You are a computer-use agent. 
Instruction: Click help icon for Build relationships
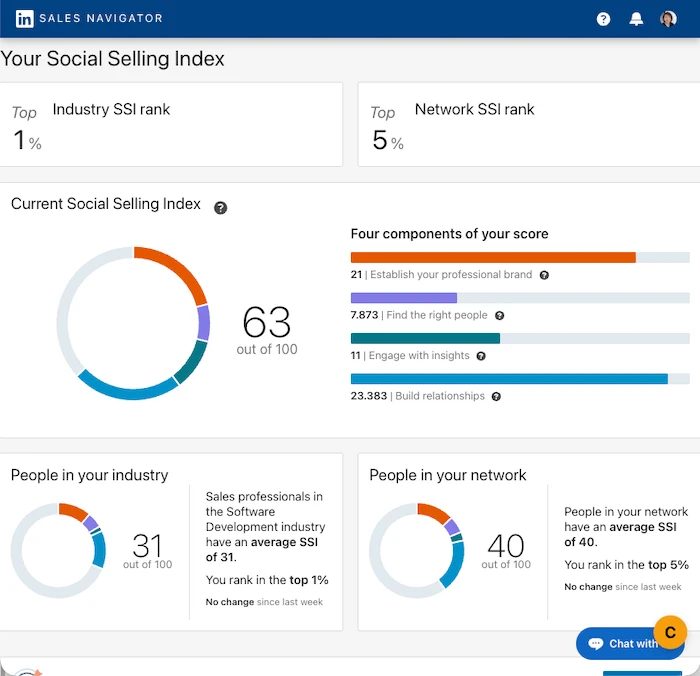tap(496, 397)
